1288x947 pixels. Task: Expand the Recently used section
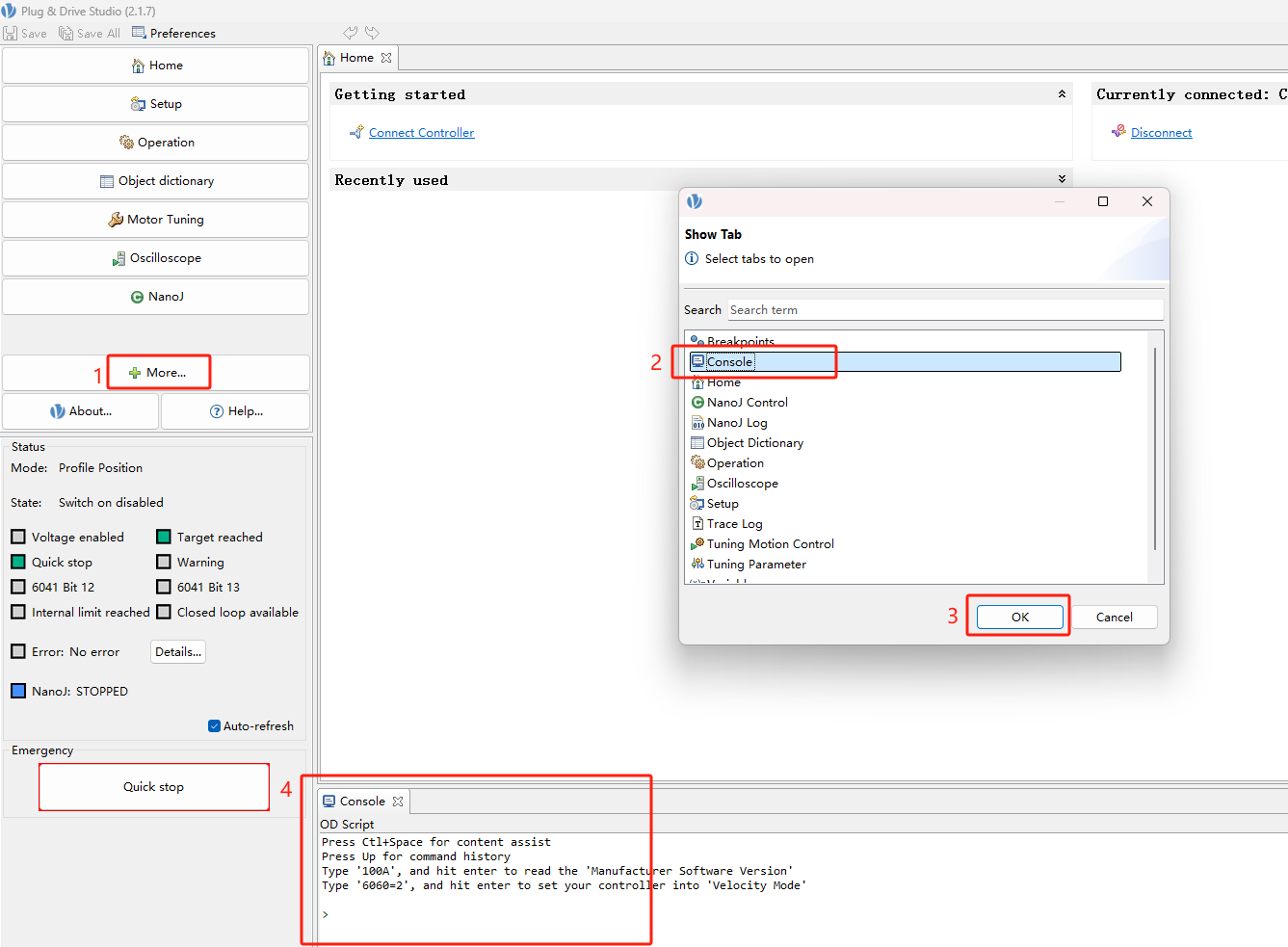point(1062,179)
